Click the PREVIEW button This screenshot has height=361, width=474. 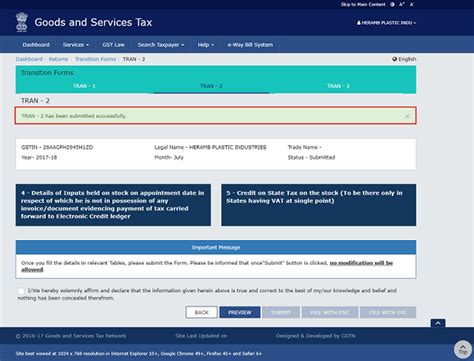coord(240,312)
